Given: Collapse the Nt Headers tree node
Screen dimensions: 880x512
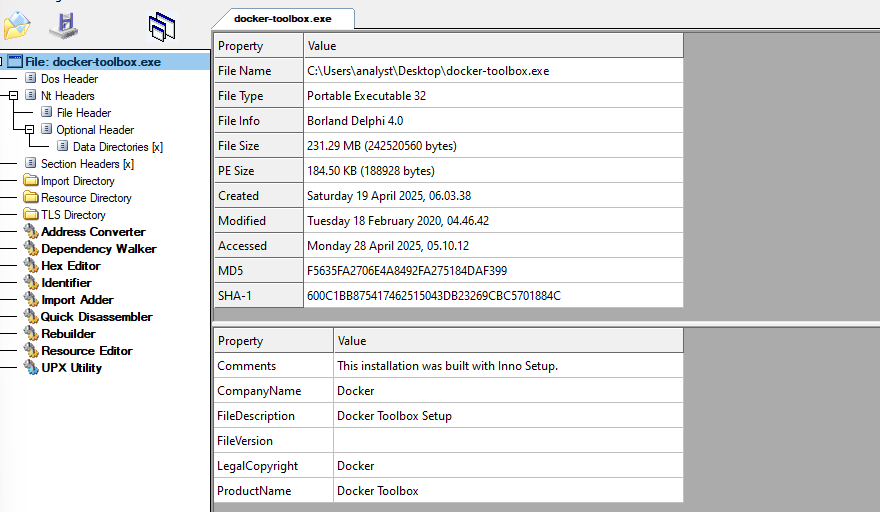Looking at the screenshot, I should pos(14,96).
